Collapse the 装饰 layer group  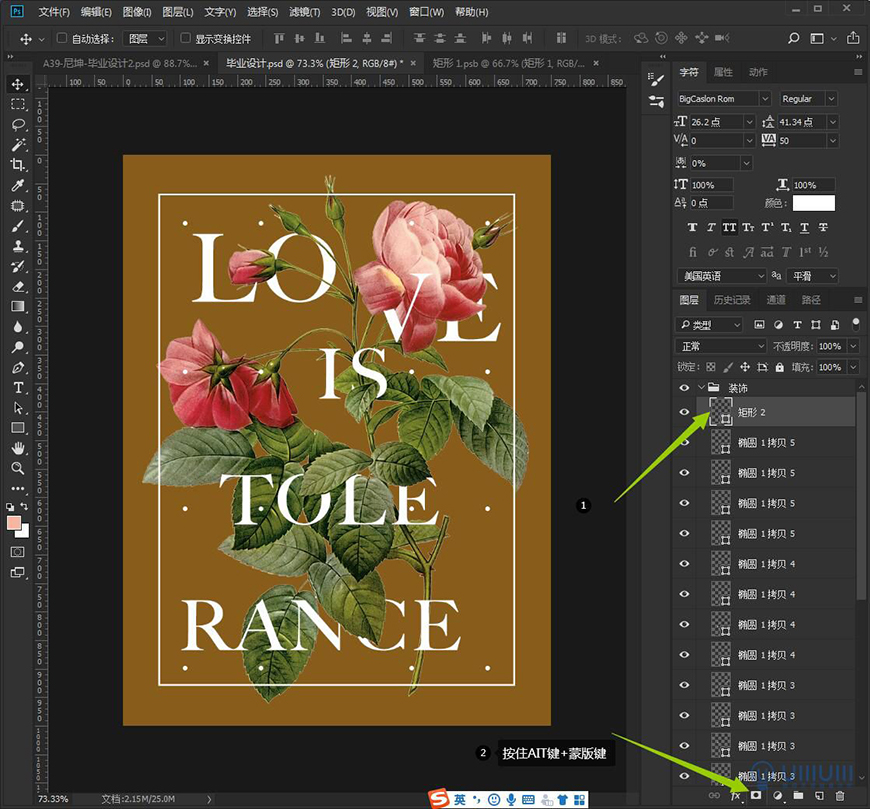[701, 387]
